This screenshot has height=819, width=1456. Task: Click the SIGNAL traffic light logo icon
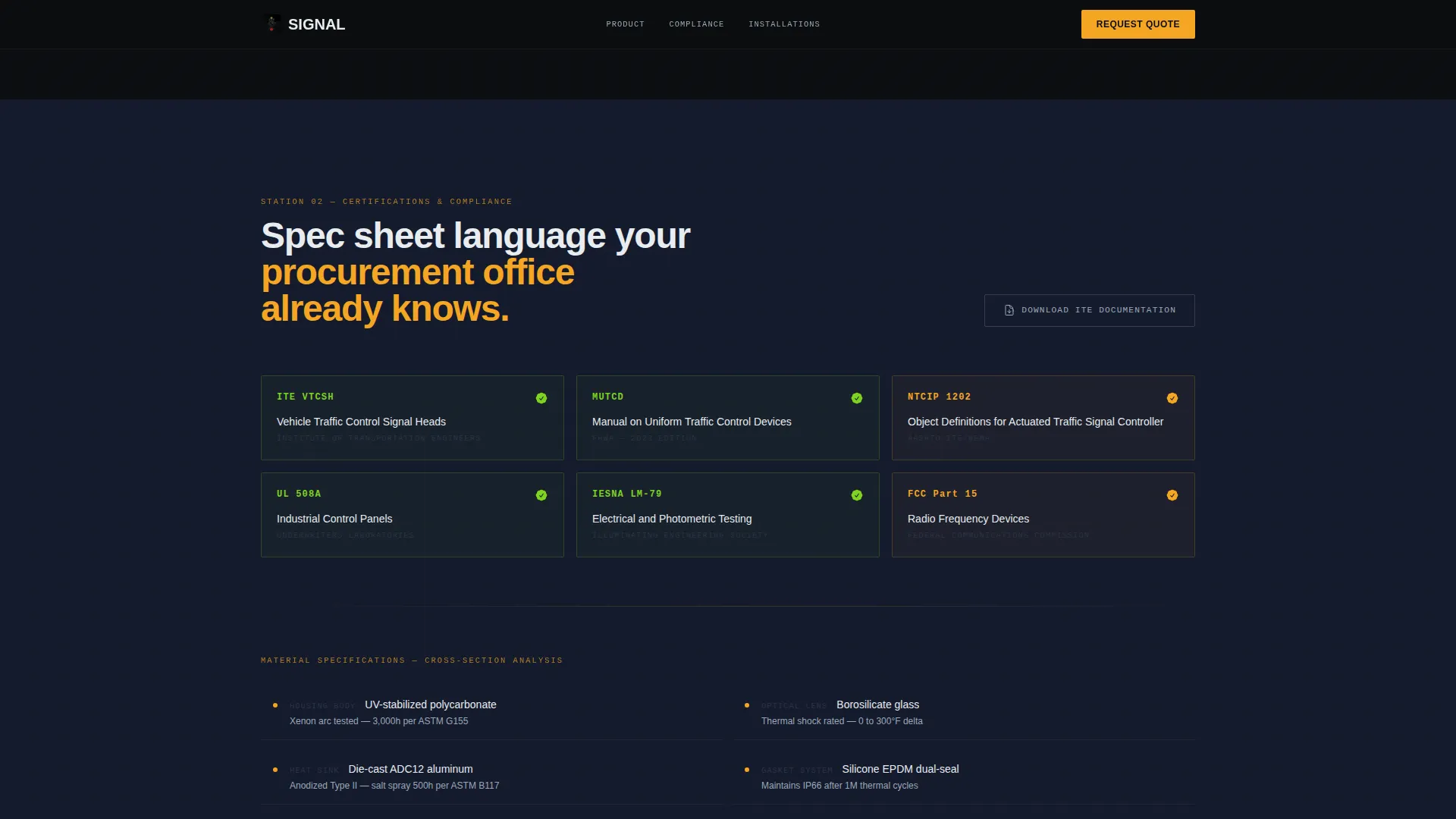(x=271, y=24)
